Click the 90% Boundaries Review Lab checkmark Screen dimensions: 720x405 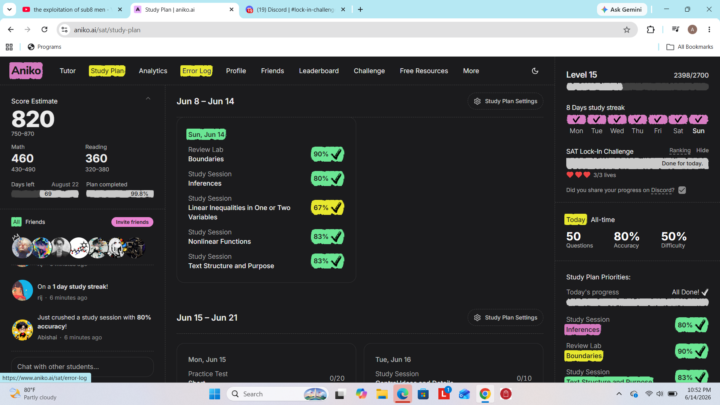[327, 154]
